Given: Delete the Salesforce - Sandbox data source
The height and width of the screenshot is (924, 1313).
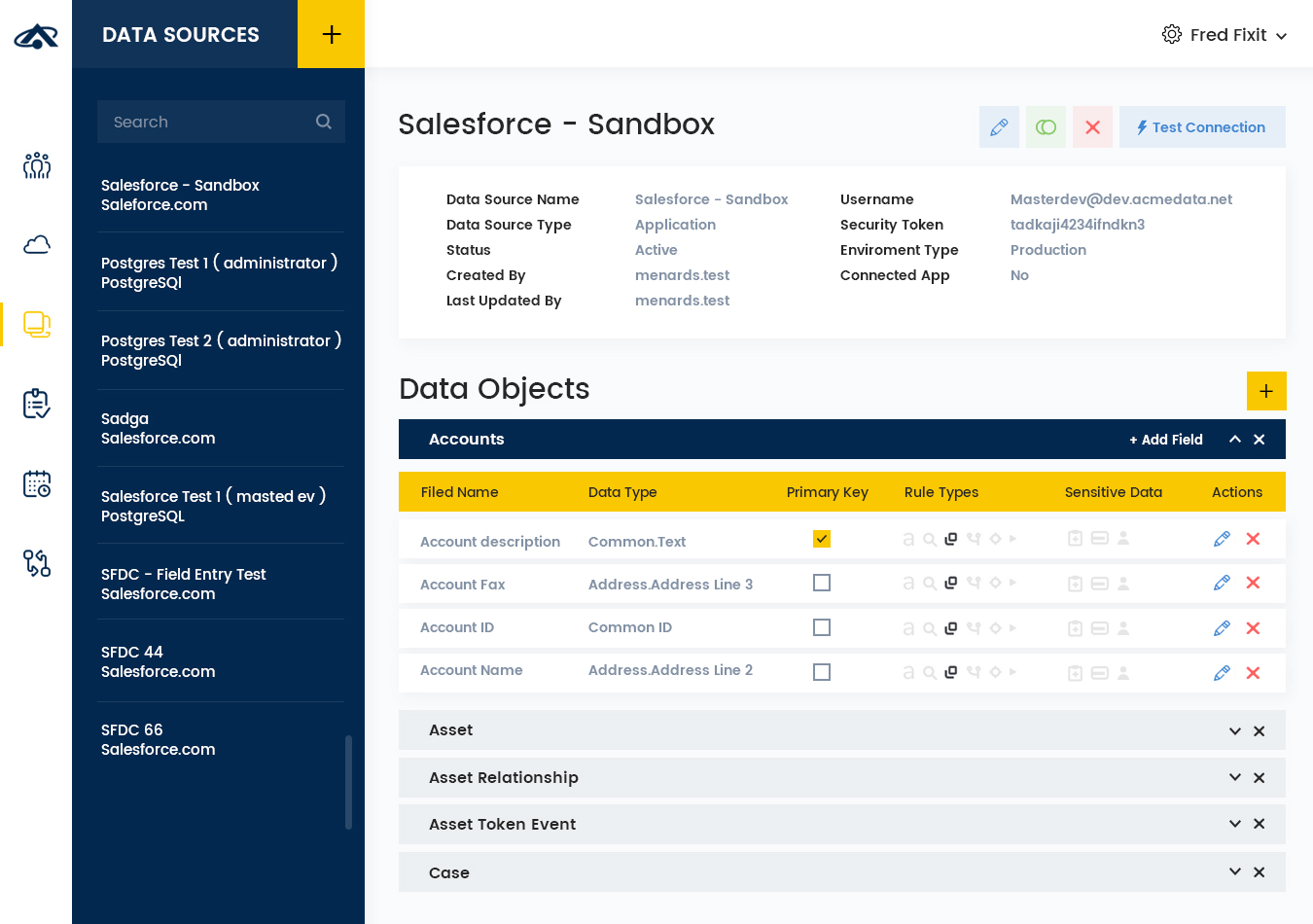Looking at the screenshot, I should pyautogui.click(x=1092, y=127).
